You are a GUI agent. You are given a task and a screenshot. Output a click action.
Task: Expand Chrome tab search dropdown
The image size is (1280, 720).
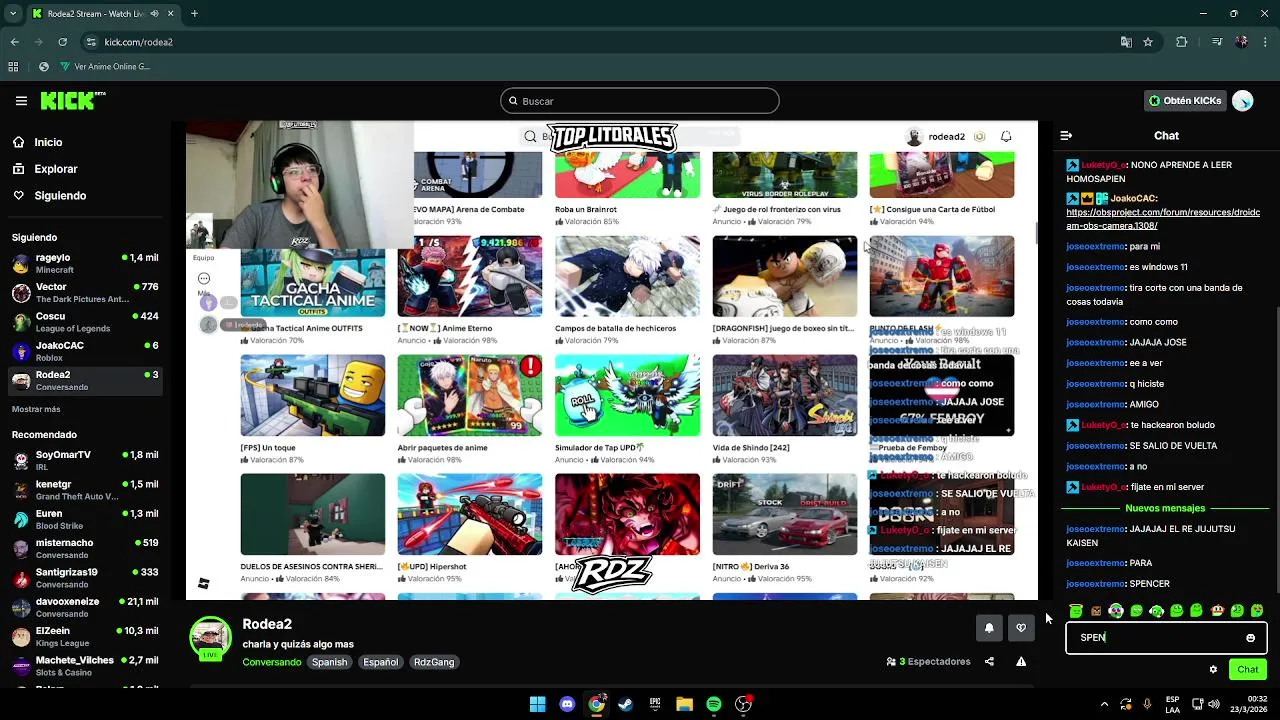[13, 14]
